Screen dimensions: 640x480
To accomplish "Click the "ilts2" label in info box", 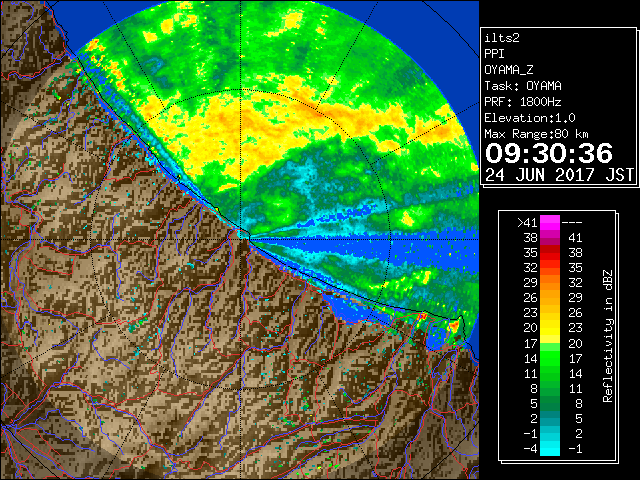I will click(x=502, y=38).
